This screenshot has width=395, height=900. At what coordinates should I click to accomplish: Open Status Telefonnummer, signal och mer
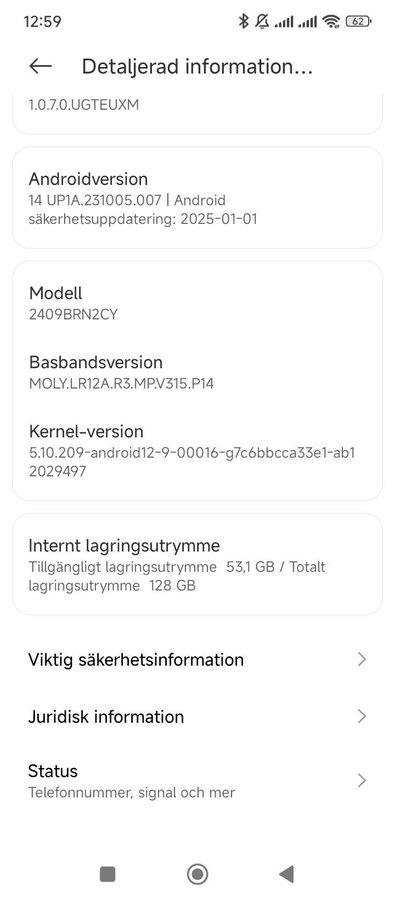[198, 781]
